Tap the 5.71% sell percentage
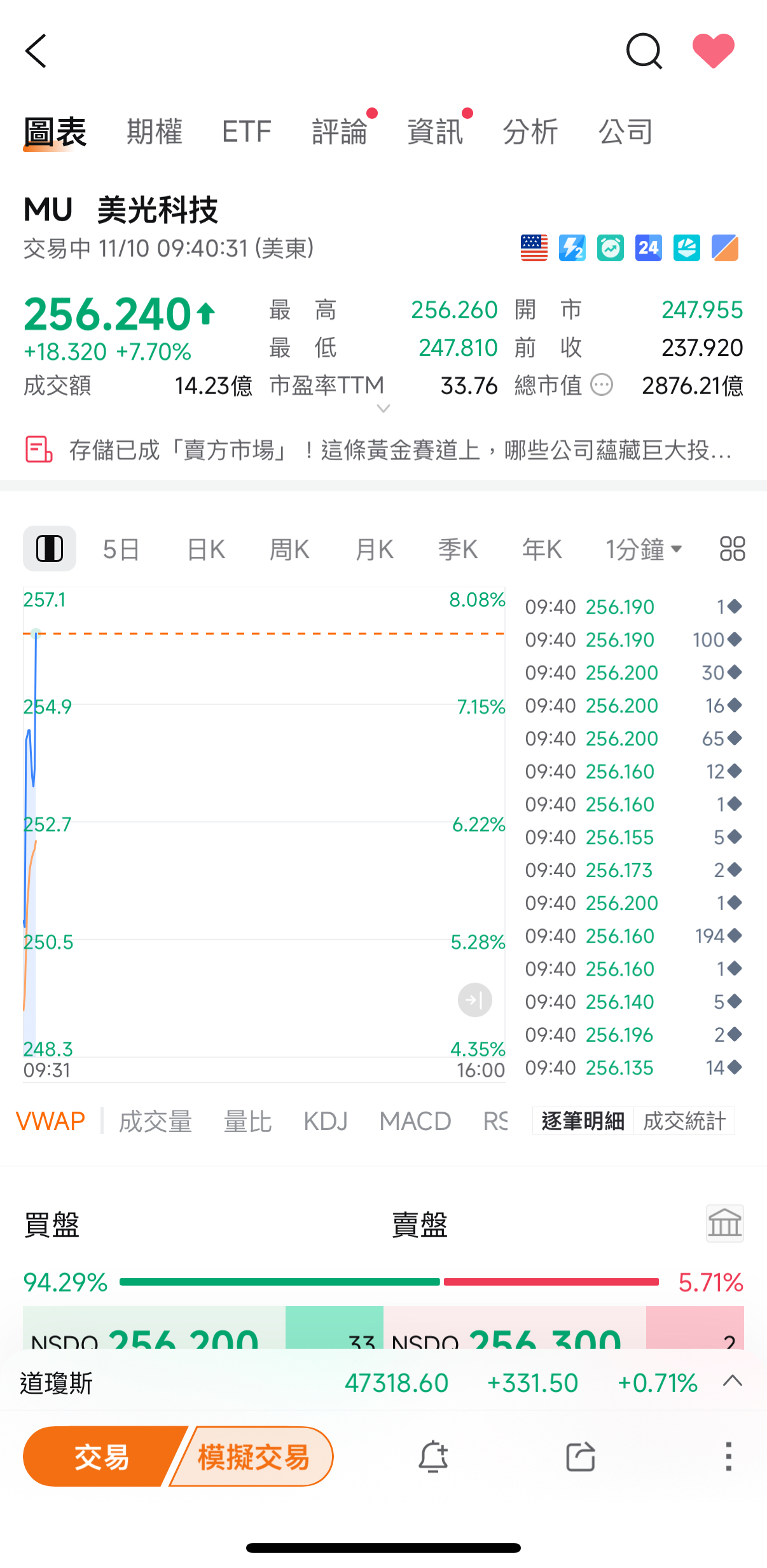 tap(711, 1282)
